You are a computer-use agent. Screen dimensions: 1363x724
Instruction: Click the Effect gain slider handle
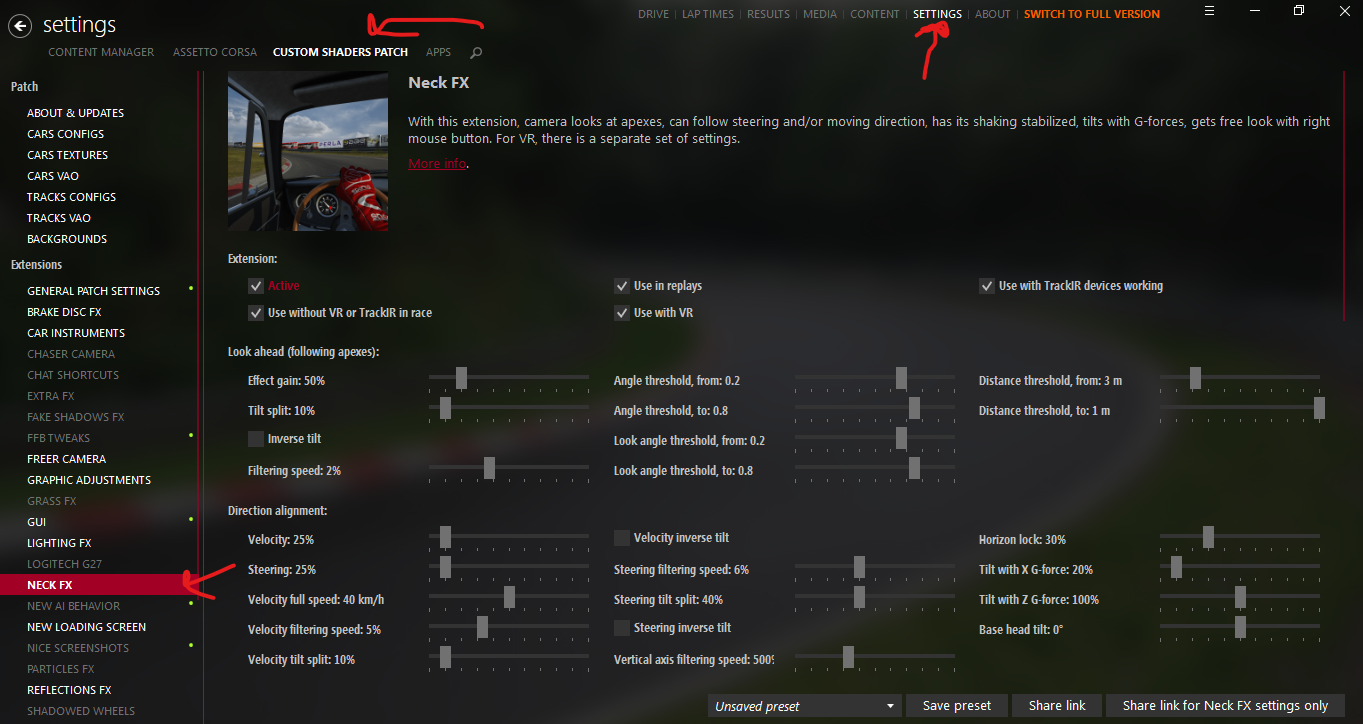[461, 378]
